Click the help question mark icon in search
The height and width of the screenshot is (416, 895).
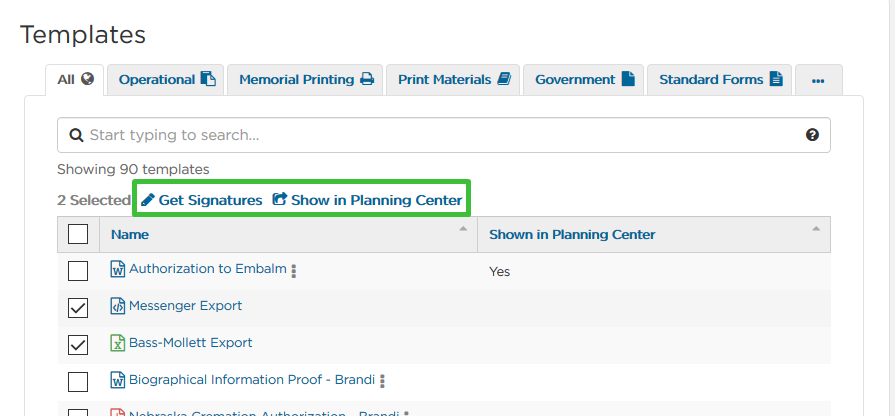coord(812,135)
